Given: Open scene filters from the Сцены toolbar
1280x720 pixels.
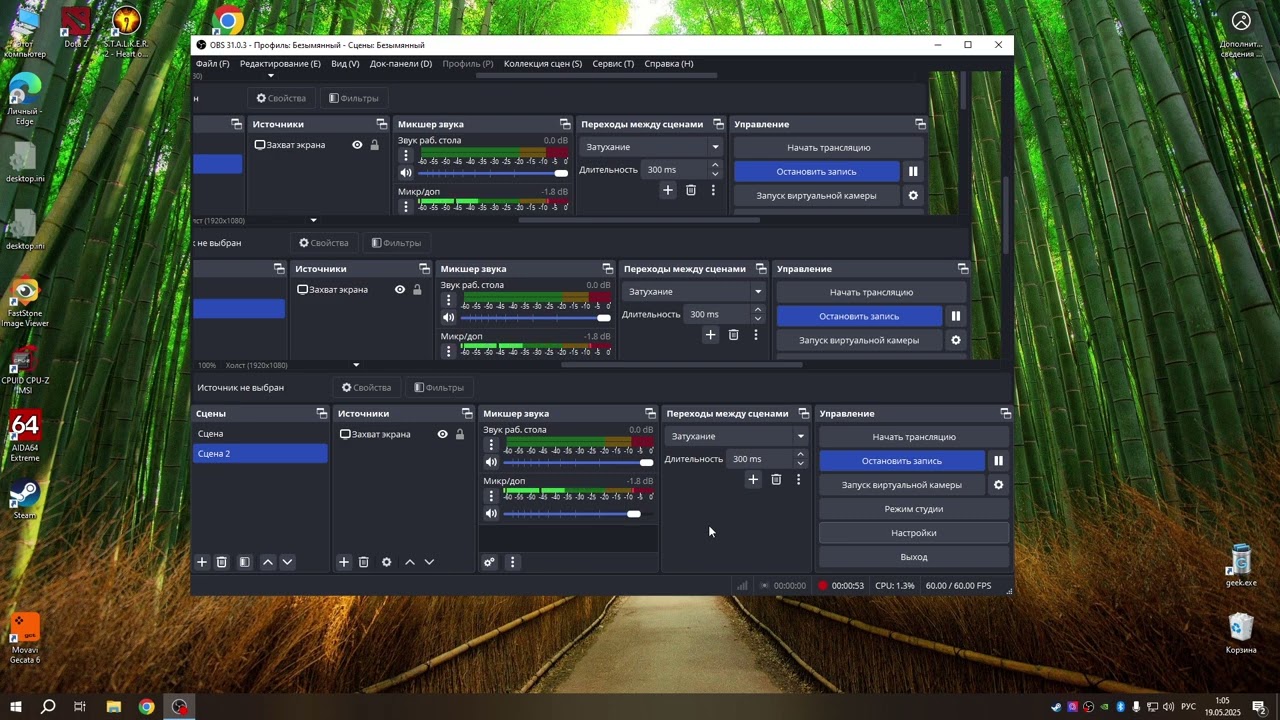Looking at the screenshot, I should pyautogui.click(x=244, y=562).
